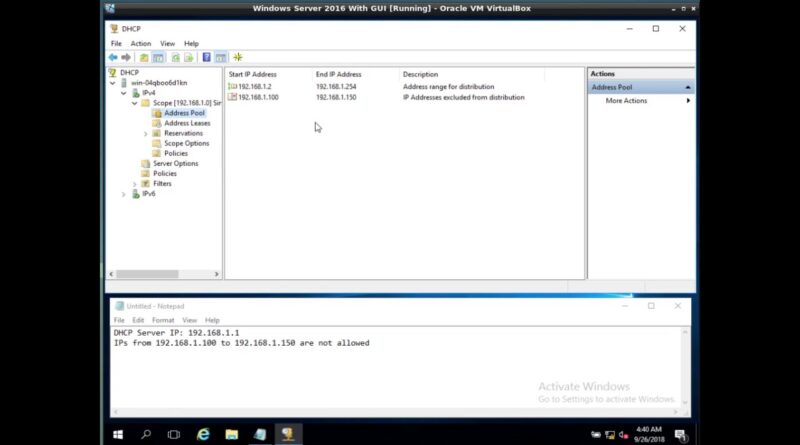Click the yellow star New Exclusion icon

pyautogui.click(x=238, y=58)
